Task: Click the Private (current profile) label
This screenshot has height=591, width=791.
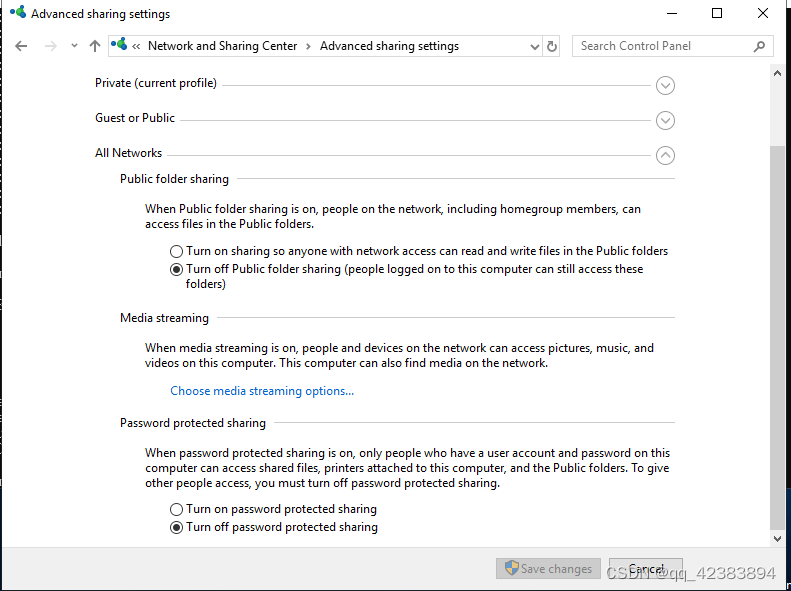Action: 156,83
